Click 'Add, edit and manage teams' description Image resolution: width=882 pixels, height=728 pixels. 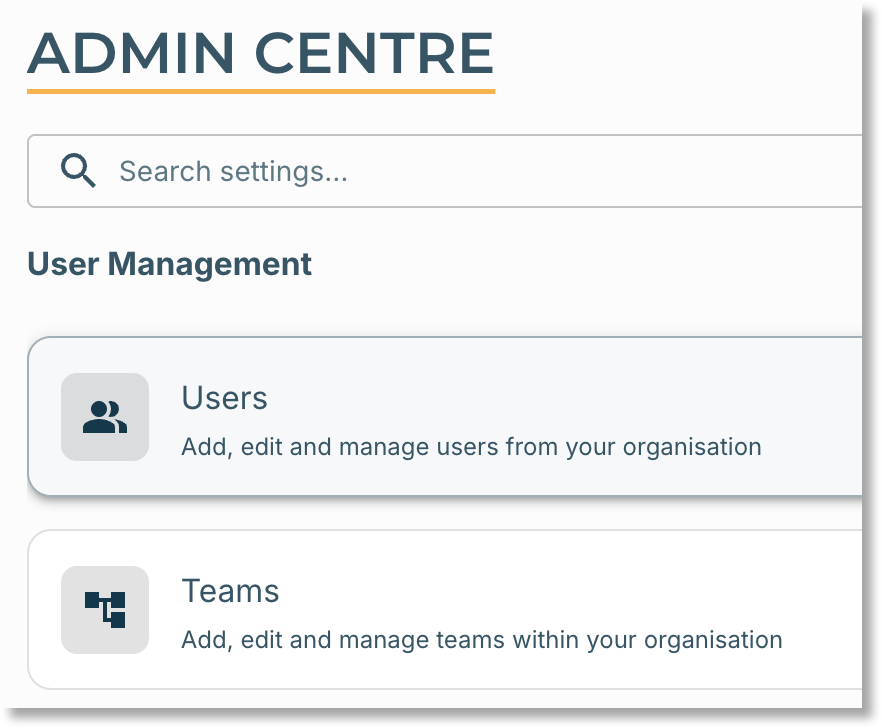pos(482,640)
